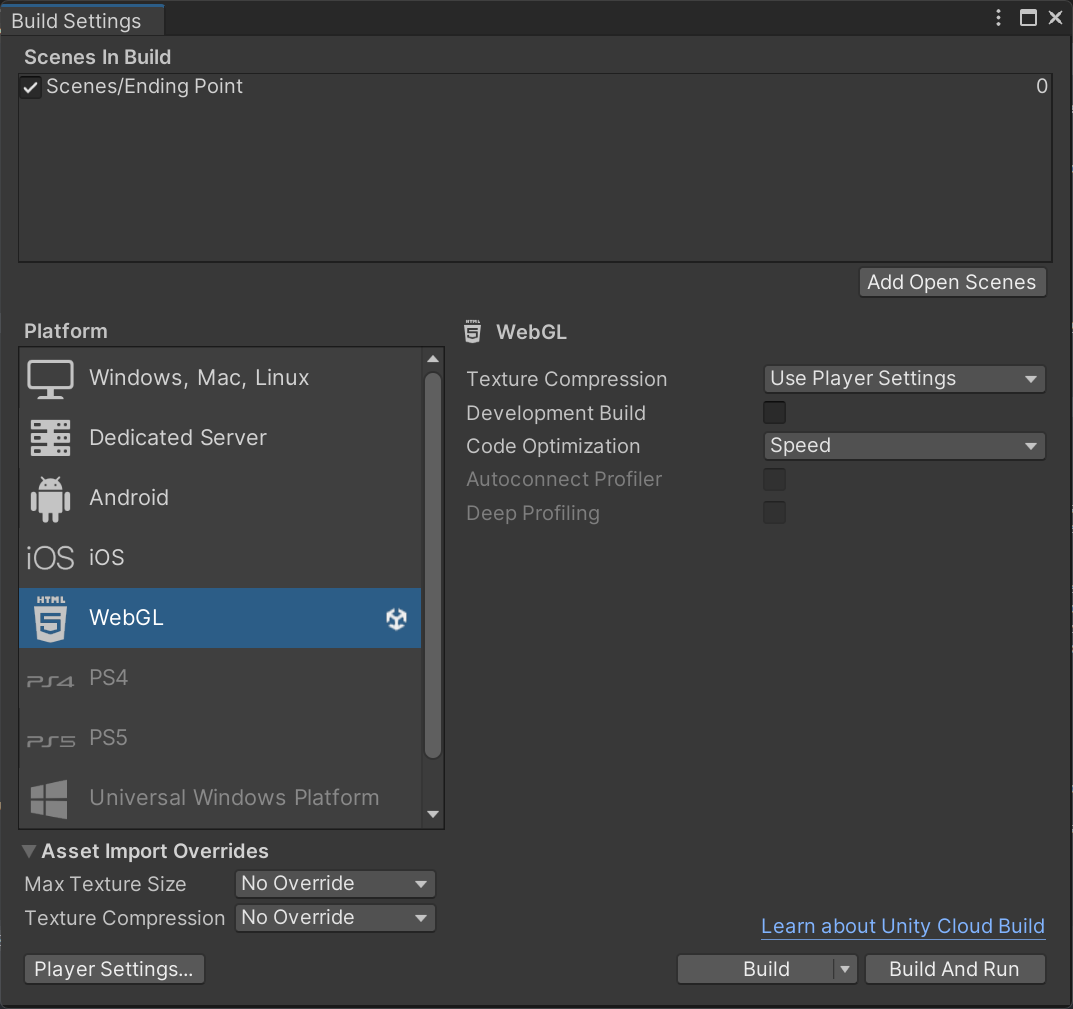Viewport: 1073px width, 1009px height.
Task: Click the Windows, Mac, Linux monitor icon
Action: tap(50, 379)
